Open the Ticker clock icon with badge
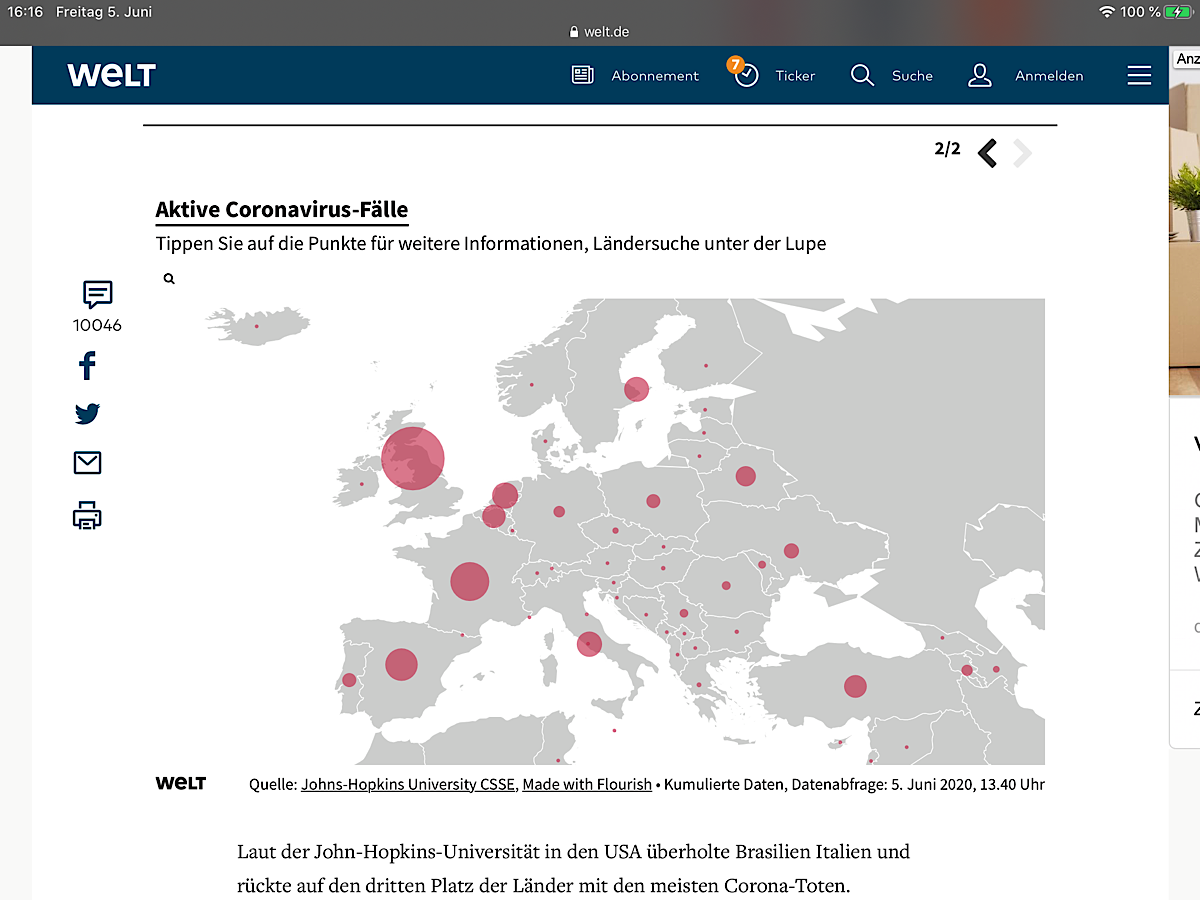 coord(746,75)
